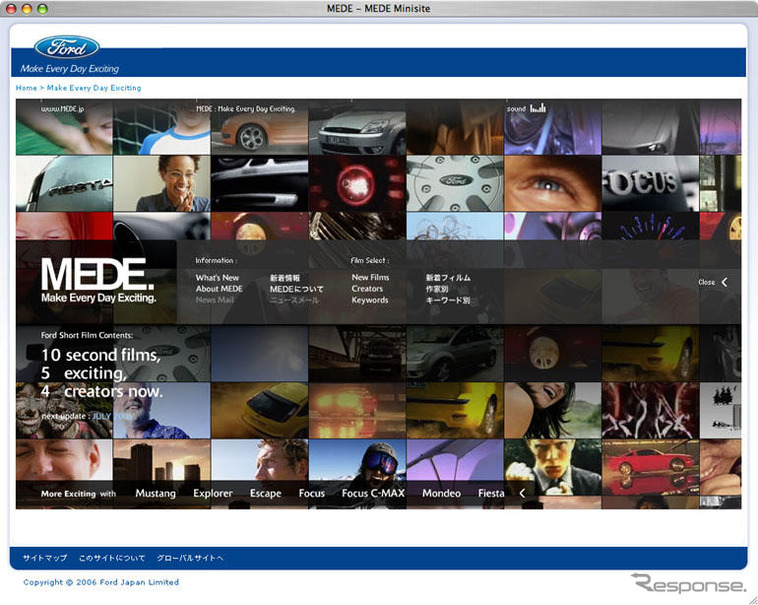Open the サイトマップ footer link

coord(45,558)
